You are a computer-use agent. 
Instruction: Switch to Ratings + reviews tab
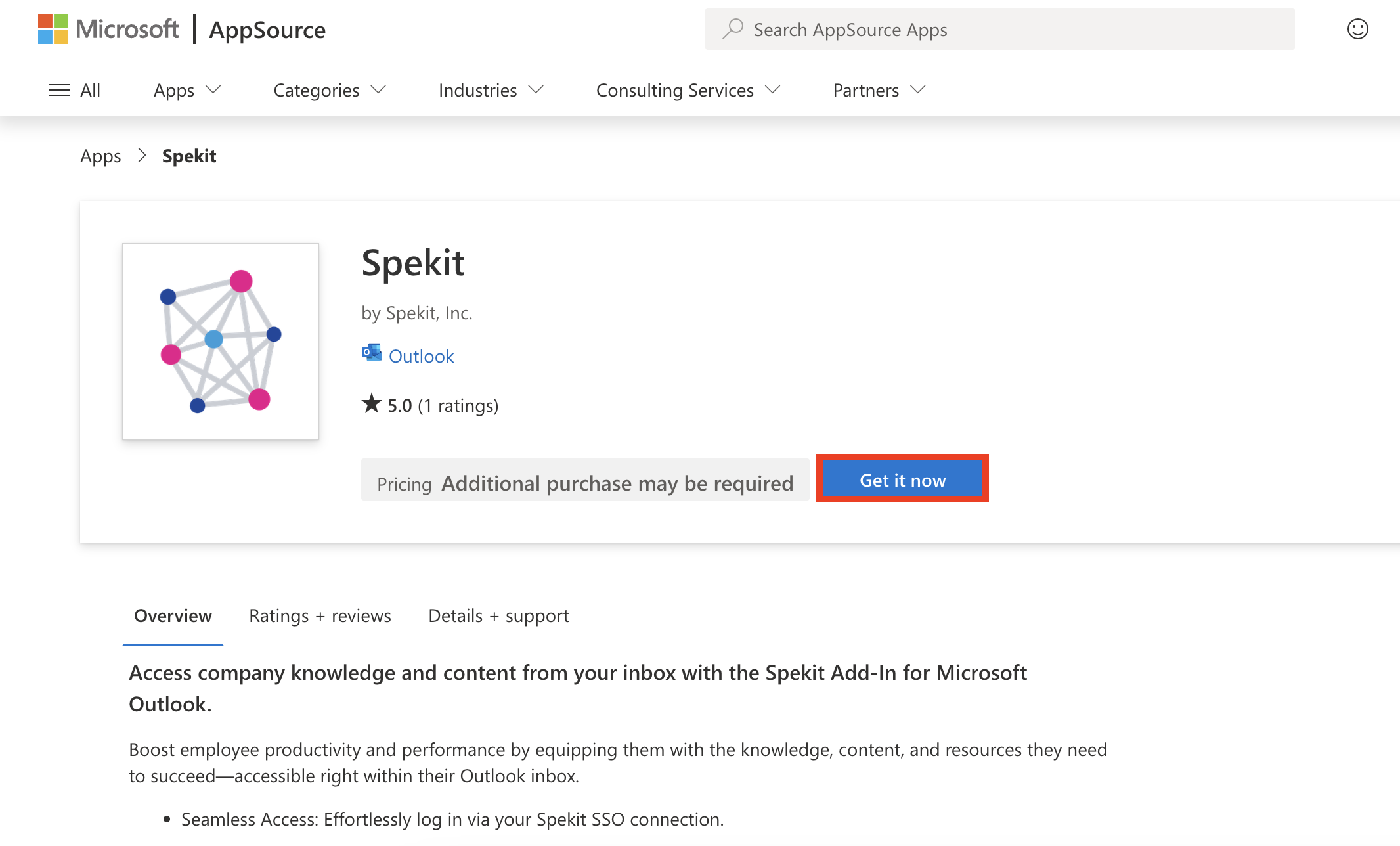pos(320,616)
